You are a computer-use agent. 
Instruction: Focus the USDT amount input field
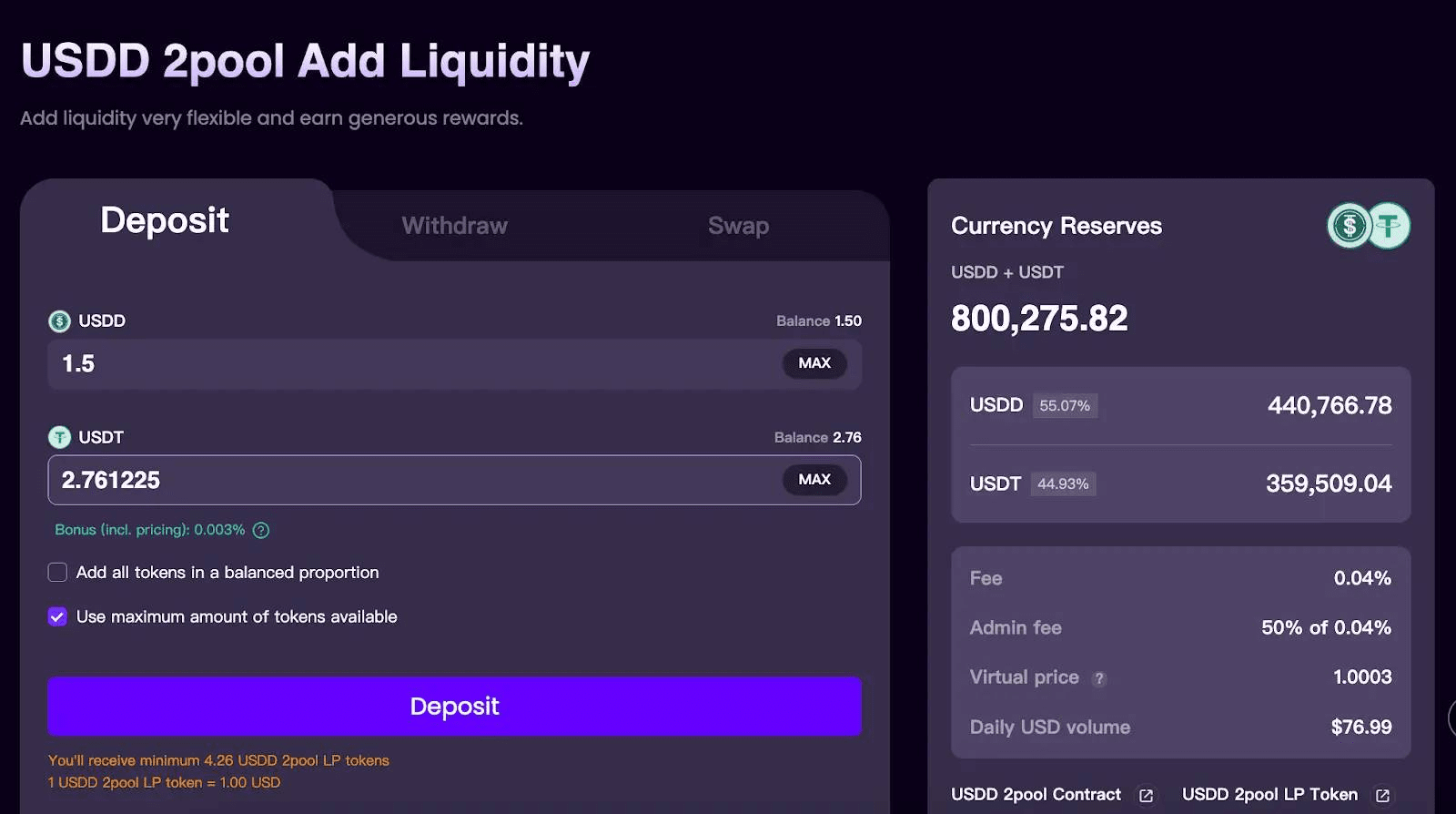[414, 480]
